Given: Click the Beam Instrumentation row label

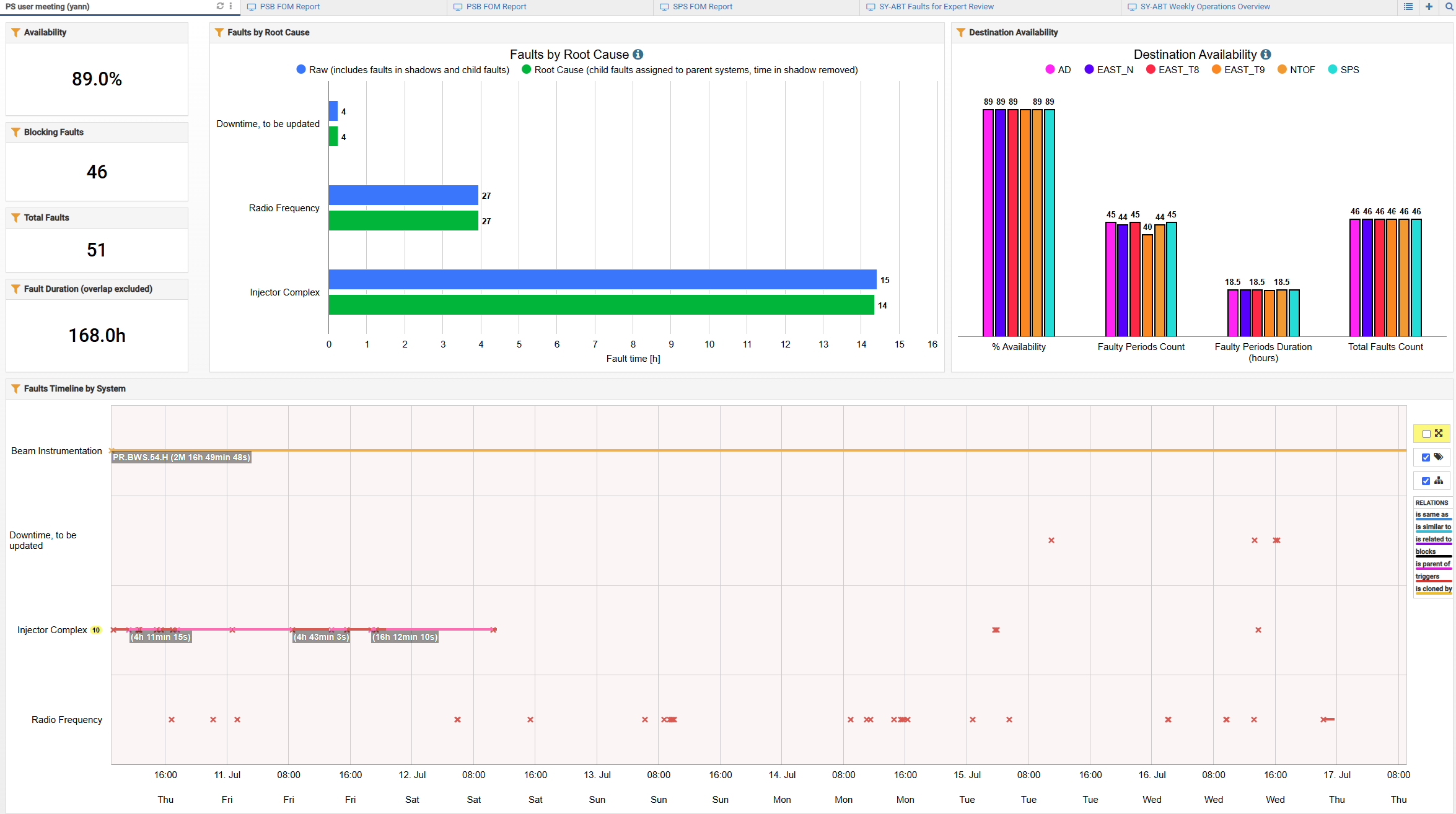Looking at the screenshot, I should coord(56,451).
